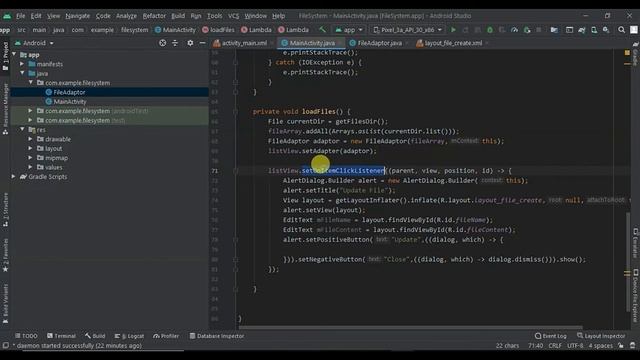The height and width of the screenshot is (360, 640).
Task: Open the Terminal tool window
Action: tap(61, 336)
